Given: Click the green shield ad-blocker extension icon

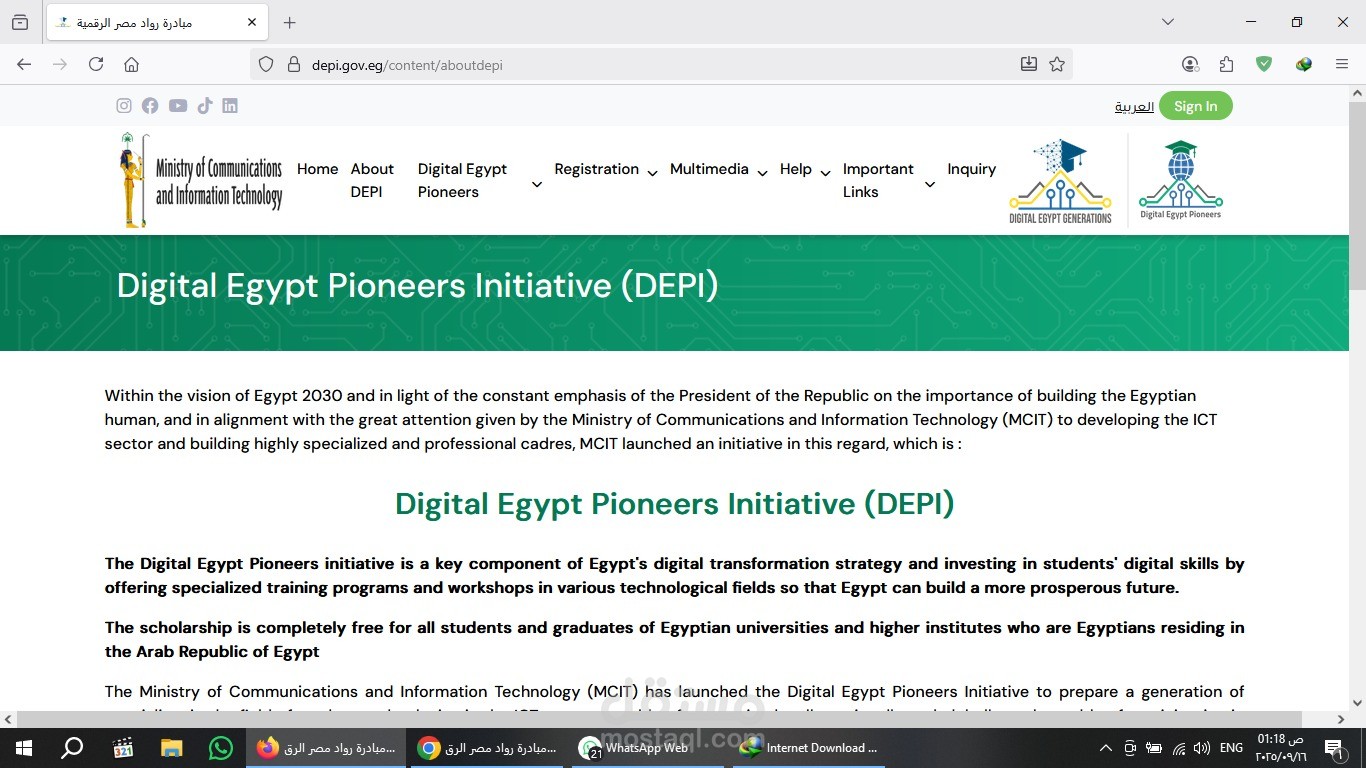Looking at the screenshot, I should (1264, 64).
